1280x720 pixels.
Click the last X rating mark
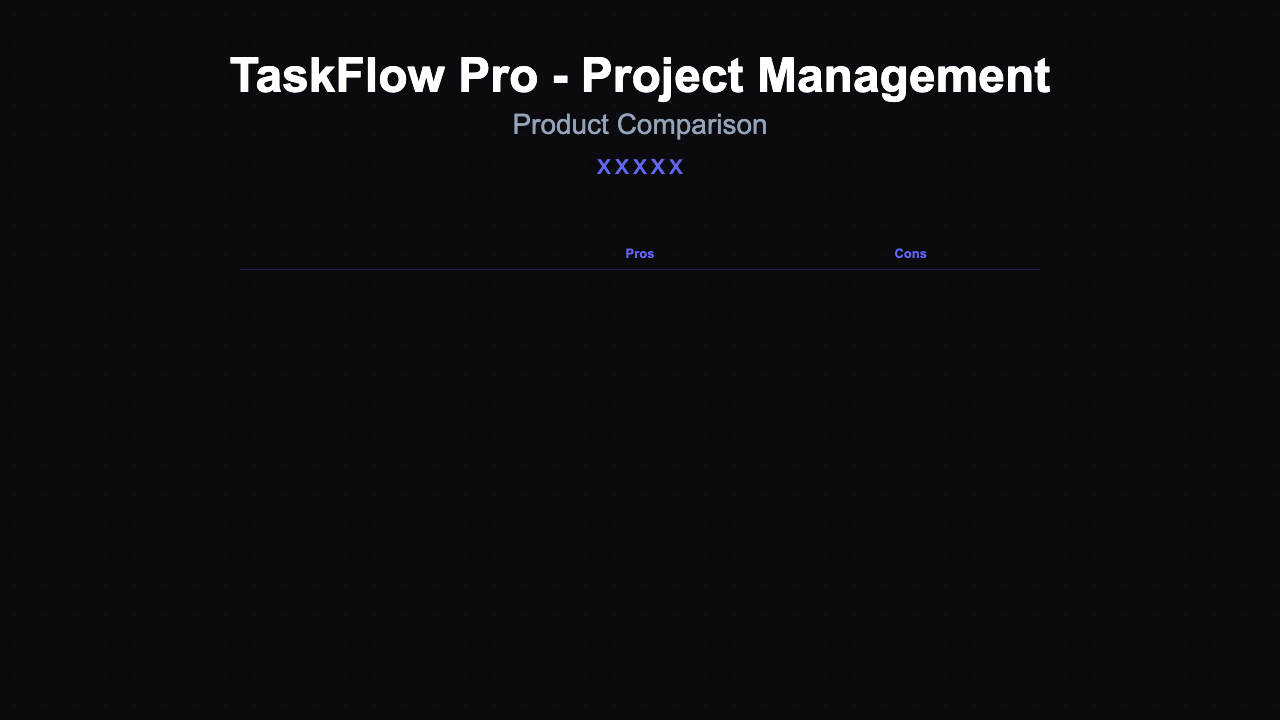coord(676,167)
